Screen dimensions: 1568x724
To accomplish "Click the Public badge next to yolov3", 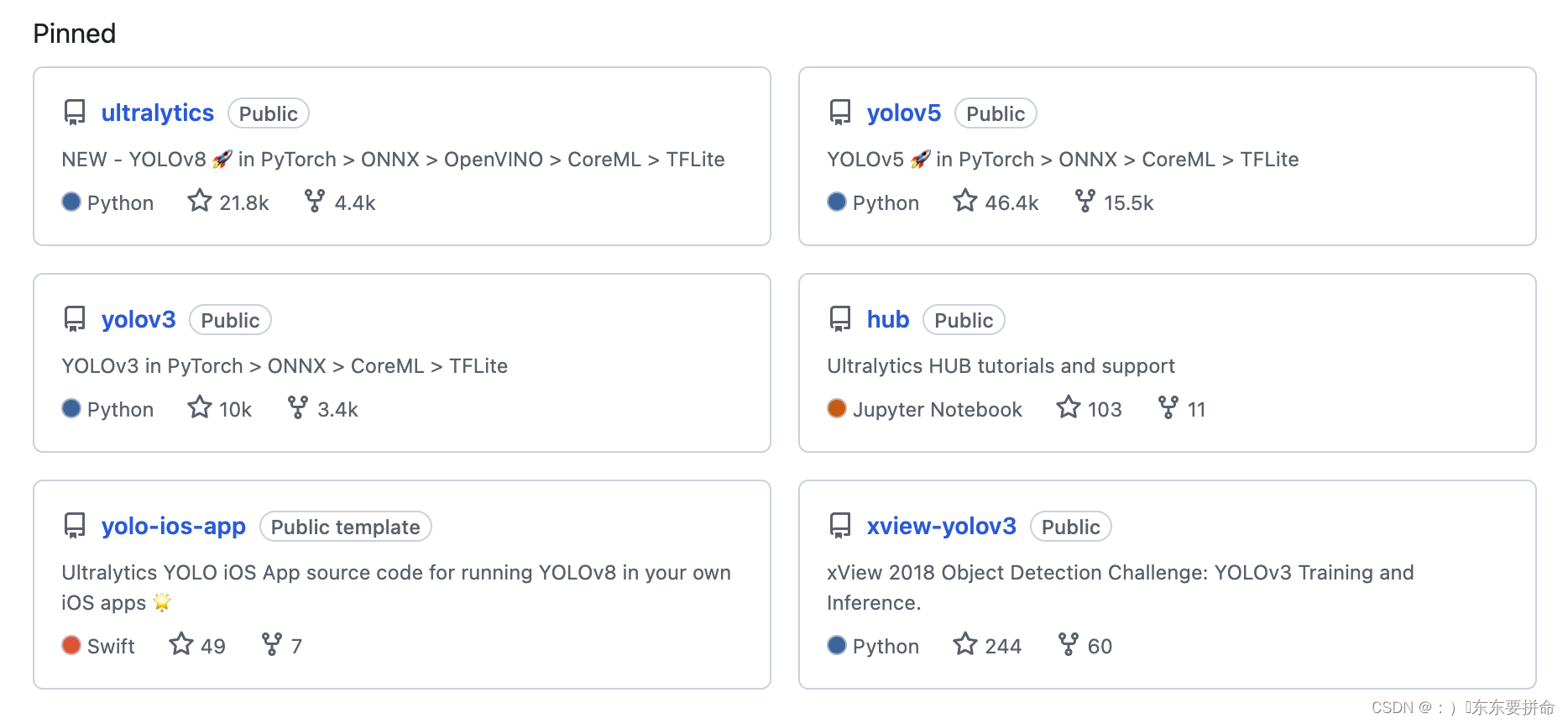I will [230, 320].
